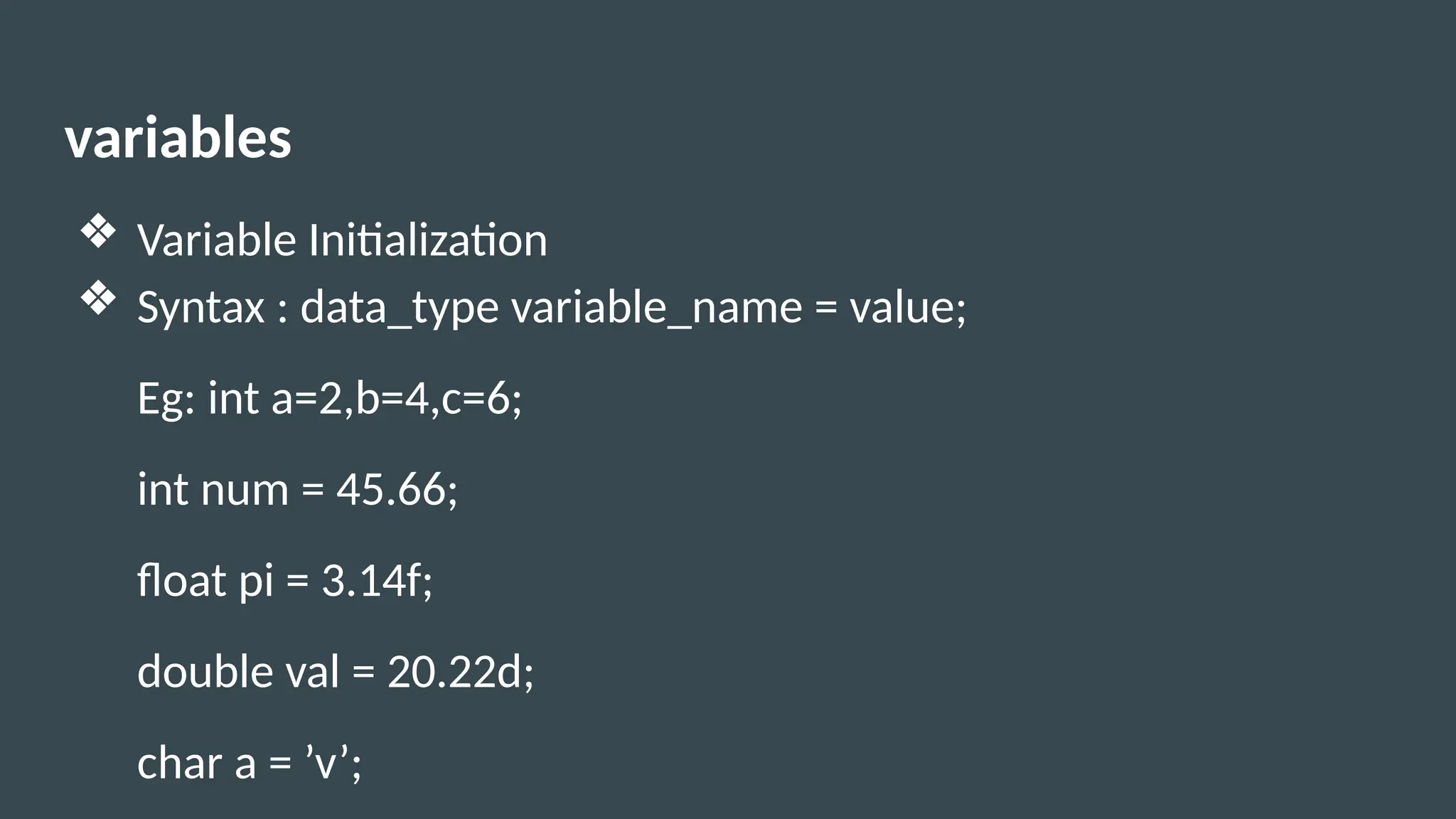Viewport: 1456px width, 819px height.
Task: Click the variable name 'val'
Action: click(312, 671)
